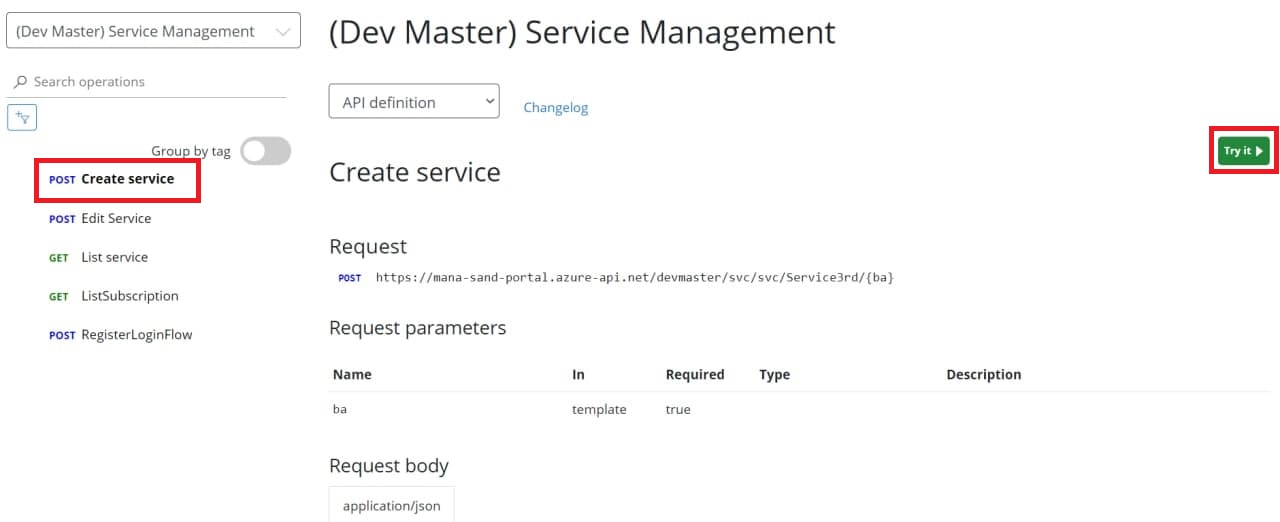Click the POST badge beside Edit Service

click(x=62, y=219)
